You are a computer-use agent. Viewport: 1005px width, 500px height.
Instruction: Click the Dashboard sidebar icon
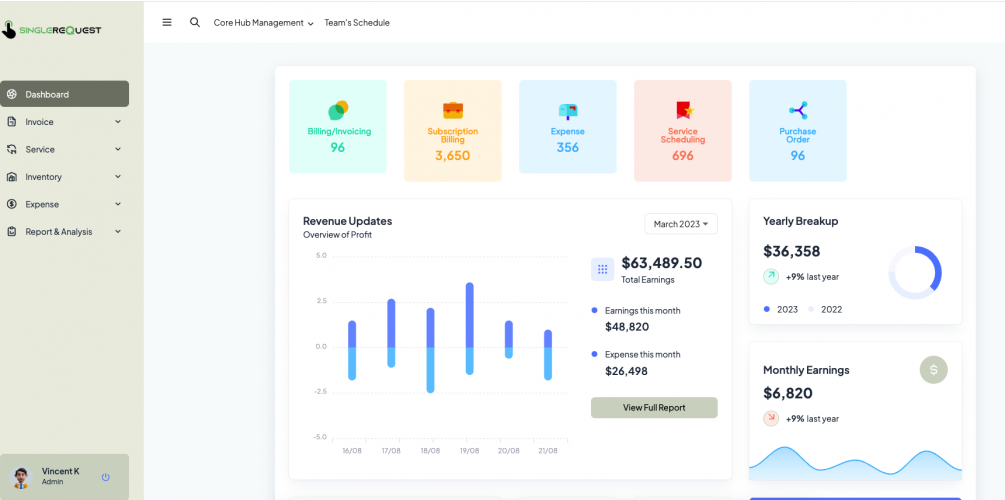coord(12,94)
